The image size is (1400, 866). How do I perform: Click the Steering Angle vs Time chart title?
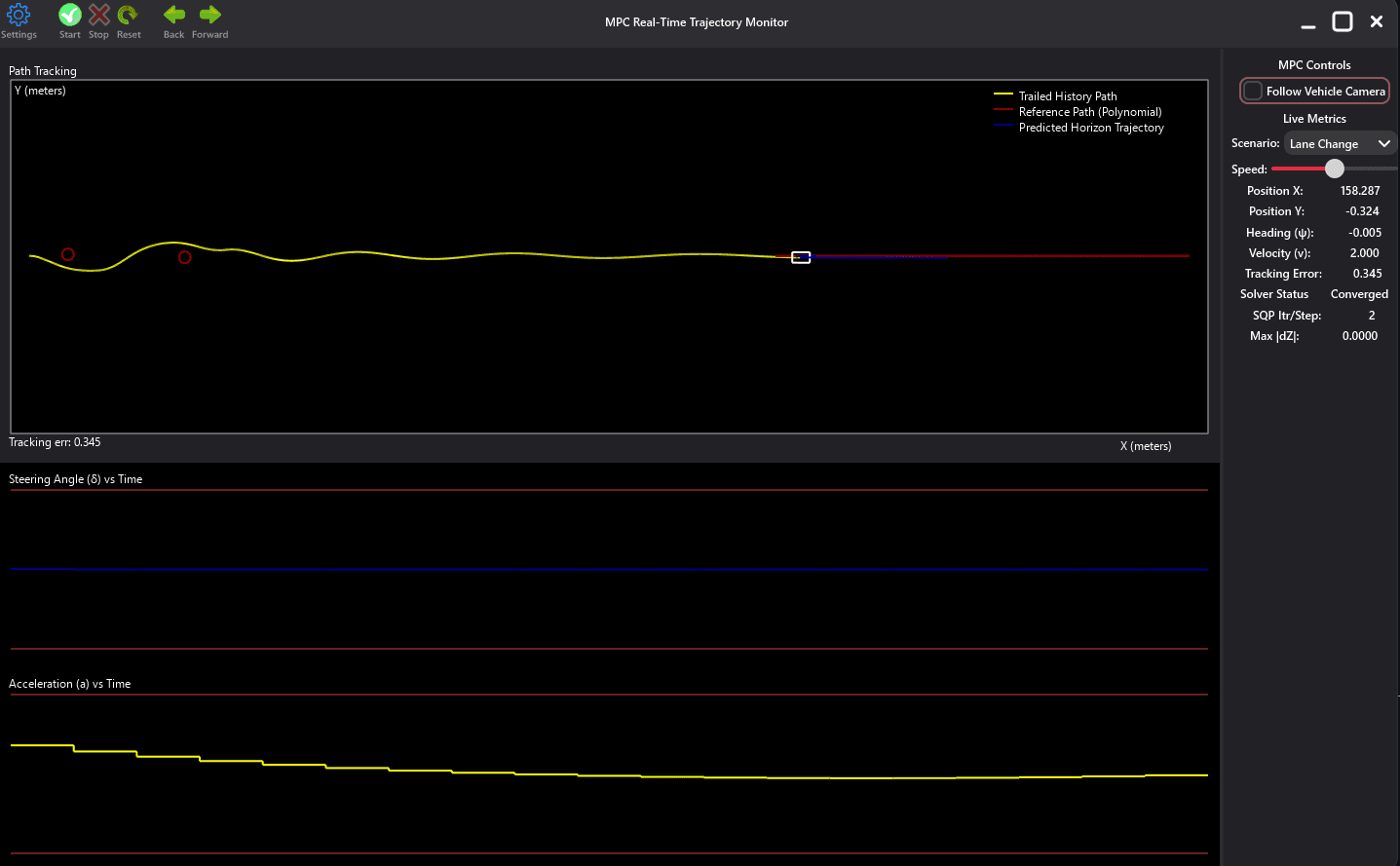coord(76,479)
